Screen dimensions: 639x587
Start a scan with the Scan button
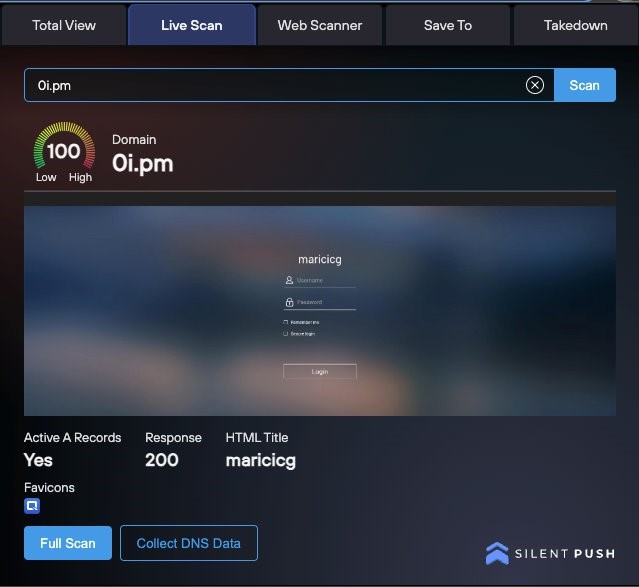584,85
